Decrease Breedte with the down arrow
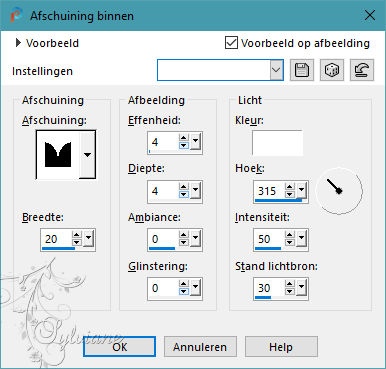The image size is (386, 369). click(77, 243)
